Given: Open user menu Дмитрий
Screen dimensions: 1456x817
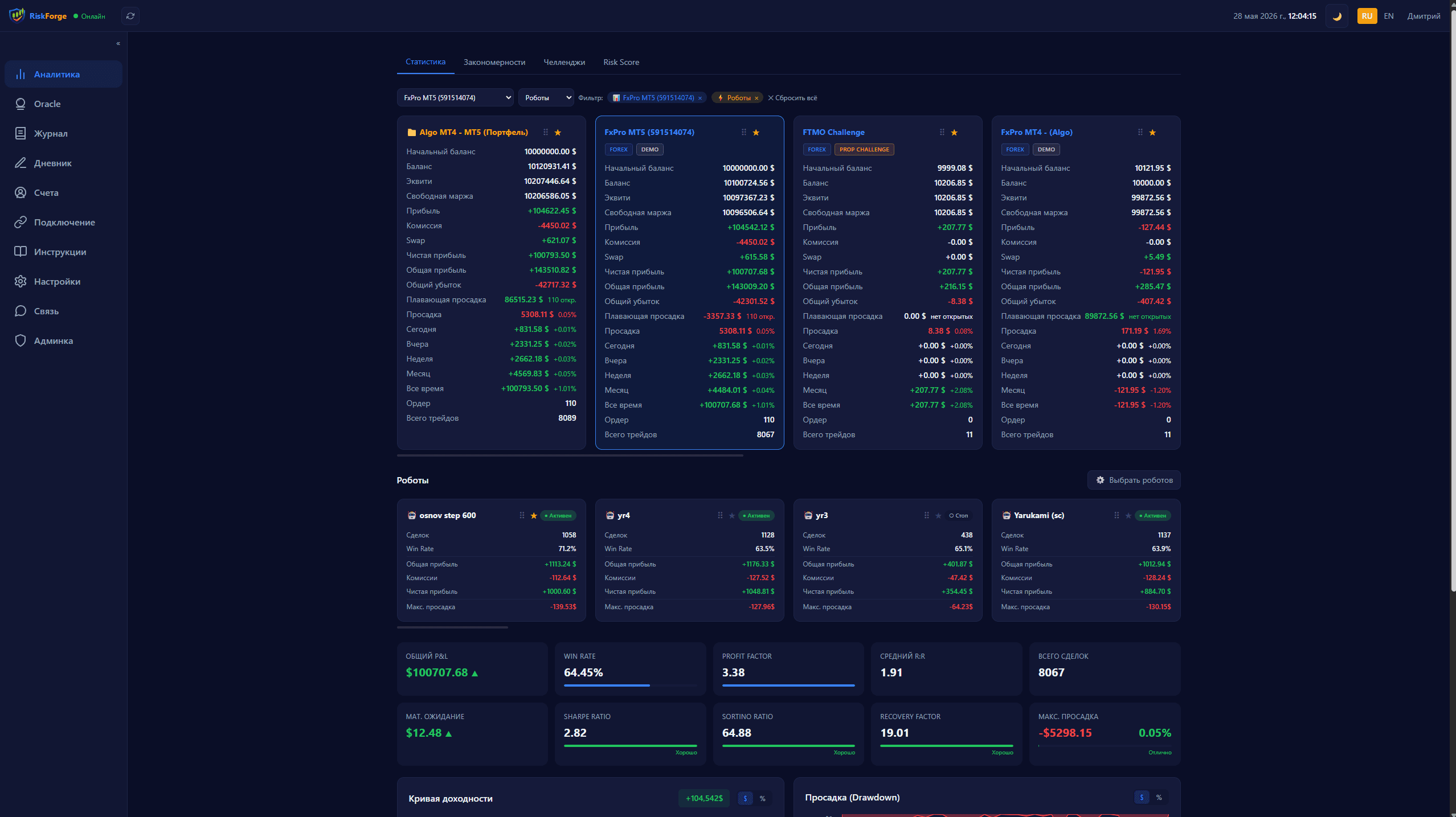Looking at the screenshot, I should (1424, 16).
